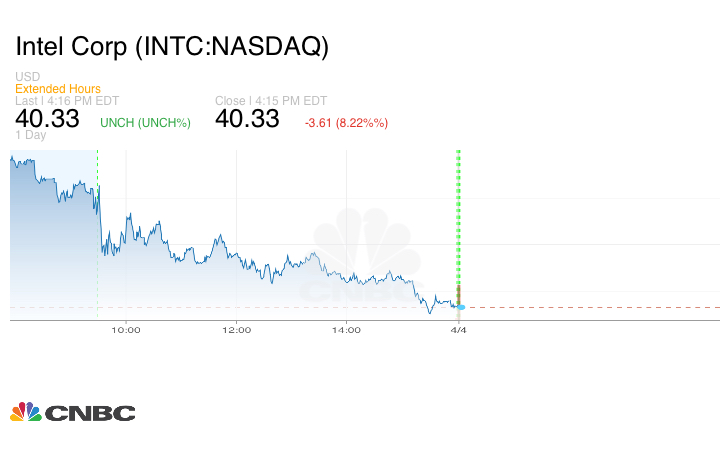Image resolution: width=720 pixels, height=450 pixels.
Task: Select the 1 Day range label
Action: (x=30, y=136)
